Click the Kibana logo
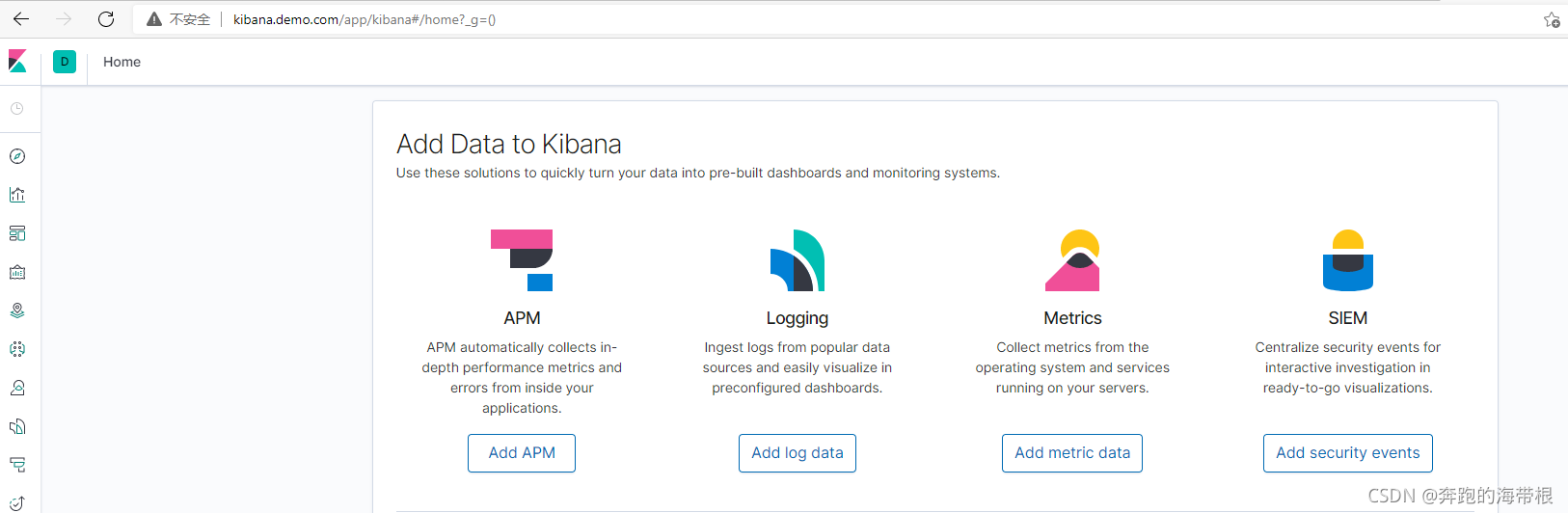This screenshot has height=513, width=1568. (17, 62)
